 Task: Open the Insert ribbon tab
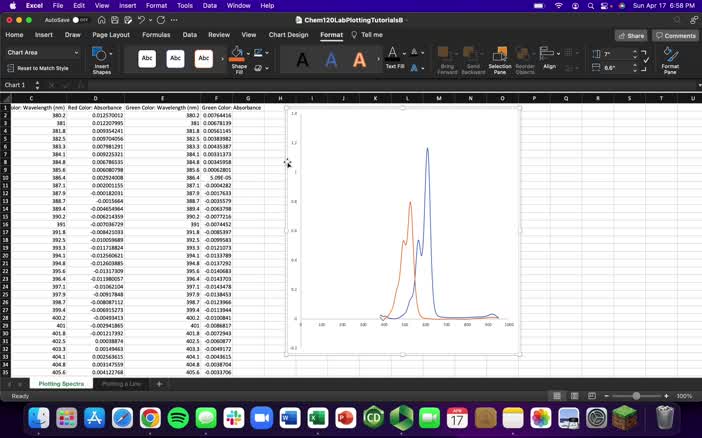(x=44, y=35)
